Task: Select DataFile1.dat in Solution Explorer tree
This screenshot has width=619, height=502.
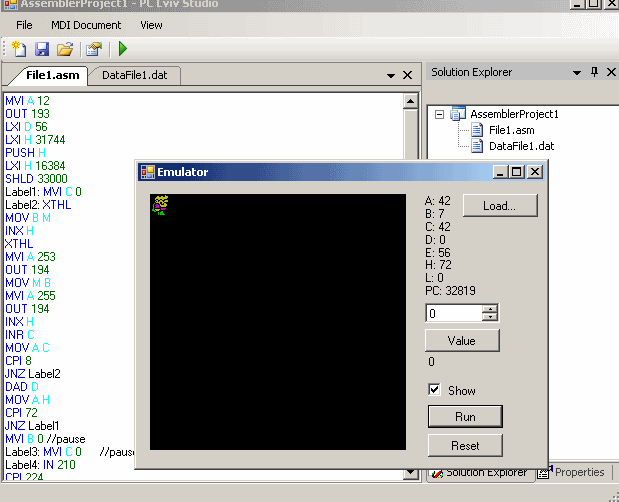Action: tap(520, 146)
